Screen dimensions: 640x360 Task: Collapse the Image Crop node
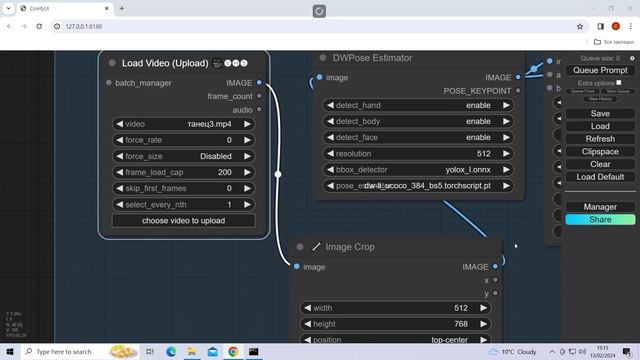pyautogui.click(x=300, y=247)
